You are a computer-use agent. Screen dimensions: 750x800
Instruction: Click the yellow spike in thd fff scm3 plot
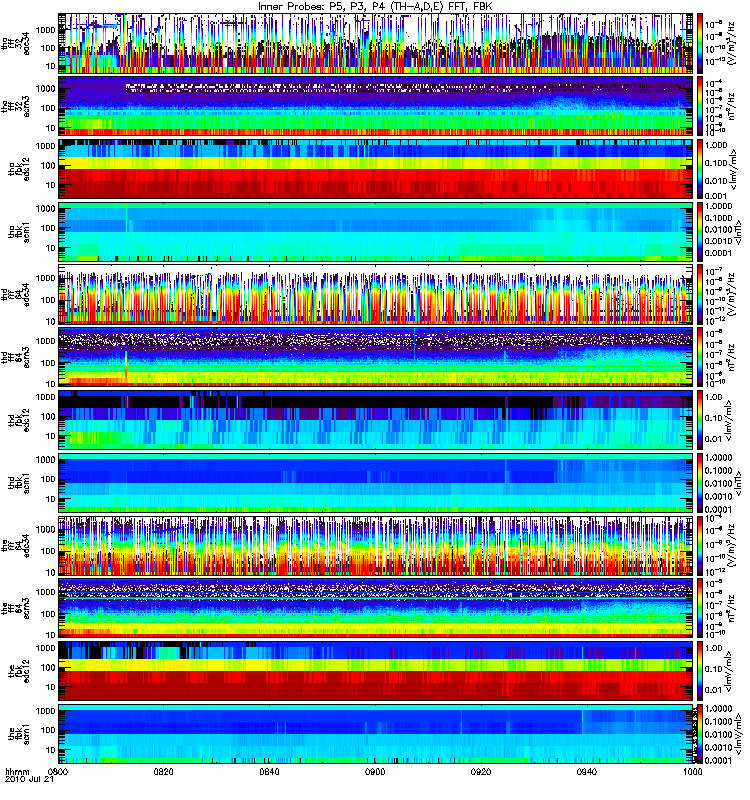[x=126, y=366]
